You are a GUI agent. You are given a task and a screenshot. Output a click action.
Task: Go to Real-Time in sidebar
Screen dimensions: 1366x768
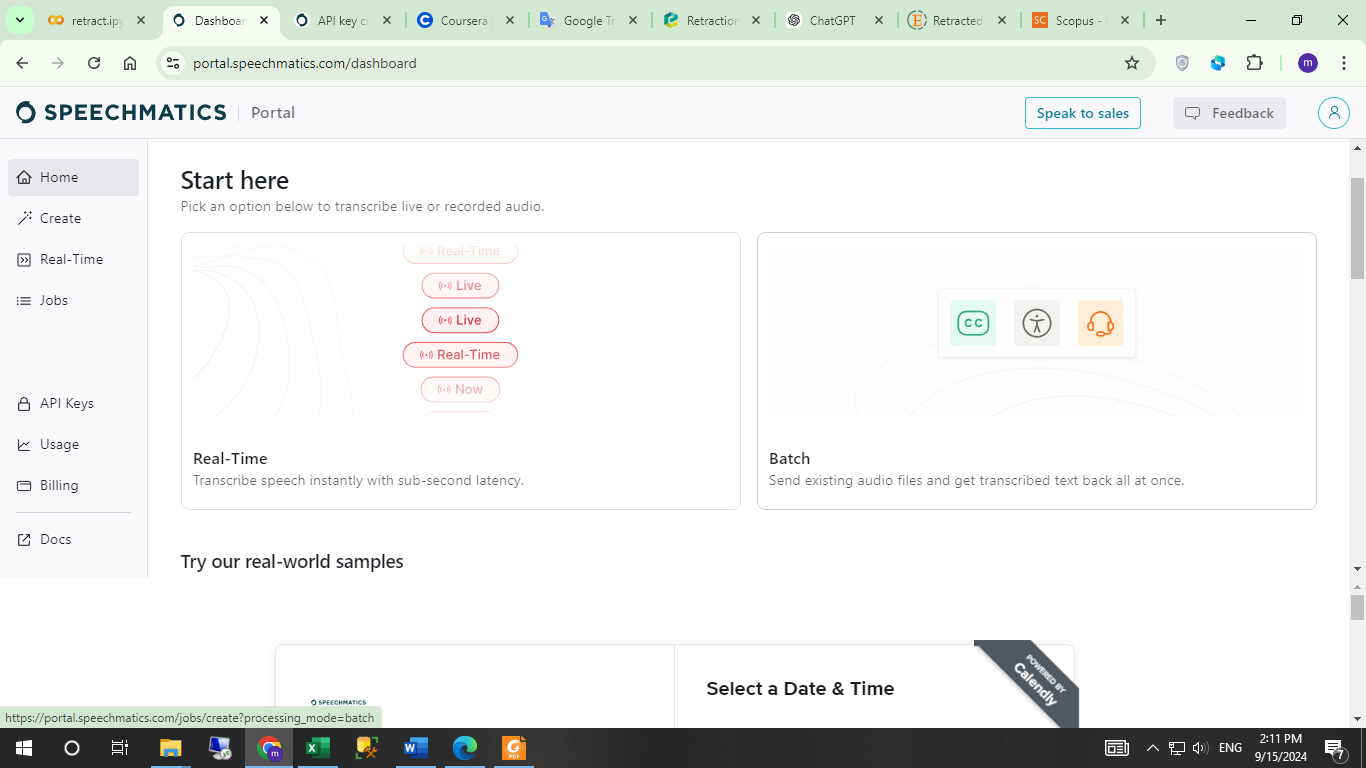pos(73,259)
